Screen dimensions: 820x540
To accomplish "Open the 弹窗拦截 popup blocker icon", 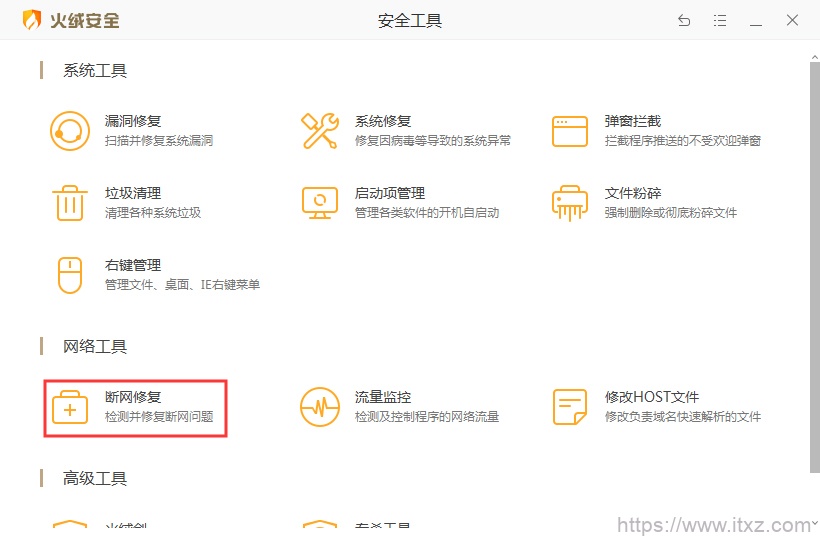I will coord(570,131).
